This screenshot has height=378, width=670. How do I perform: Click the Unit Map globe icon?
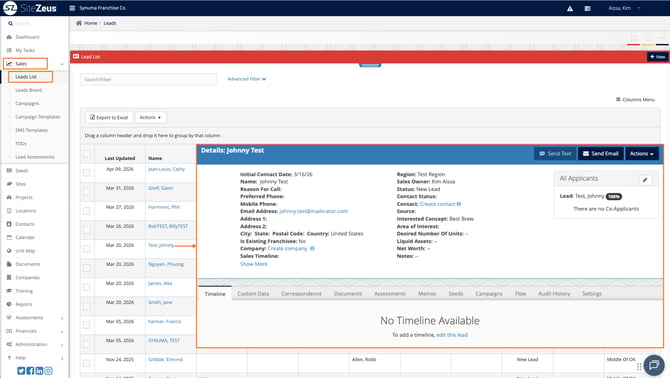9,251
